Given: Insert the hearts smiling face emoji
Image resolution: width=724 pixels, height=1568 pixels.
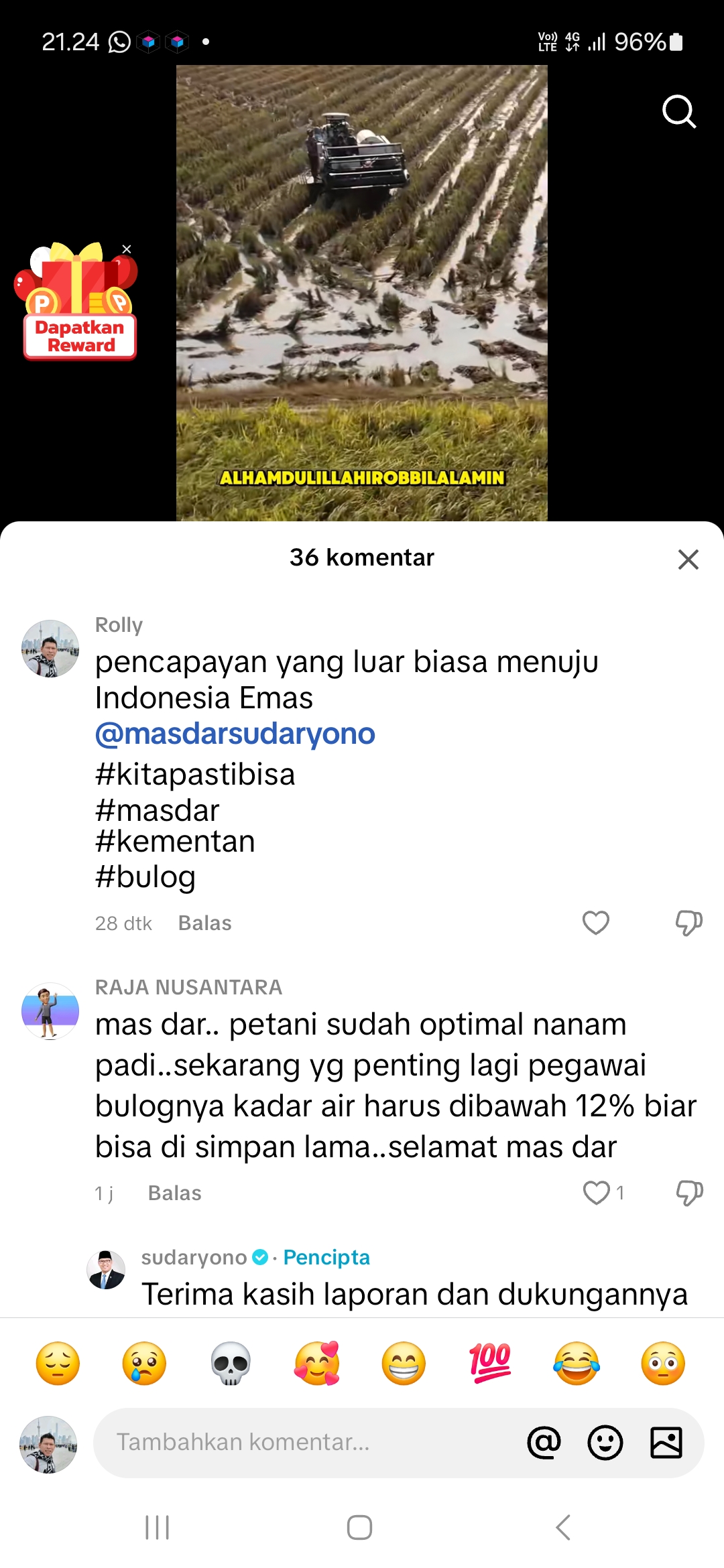Looking at the screenshot, I should 317,1364.
